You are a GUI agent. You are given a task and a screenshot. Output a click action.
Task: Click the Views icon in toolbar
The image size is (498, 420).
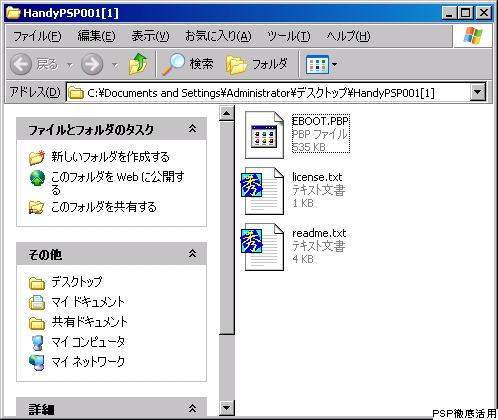[317, 64]
